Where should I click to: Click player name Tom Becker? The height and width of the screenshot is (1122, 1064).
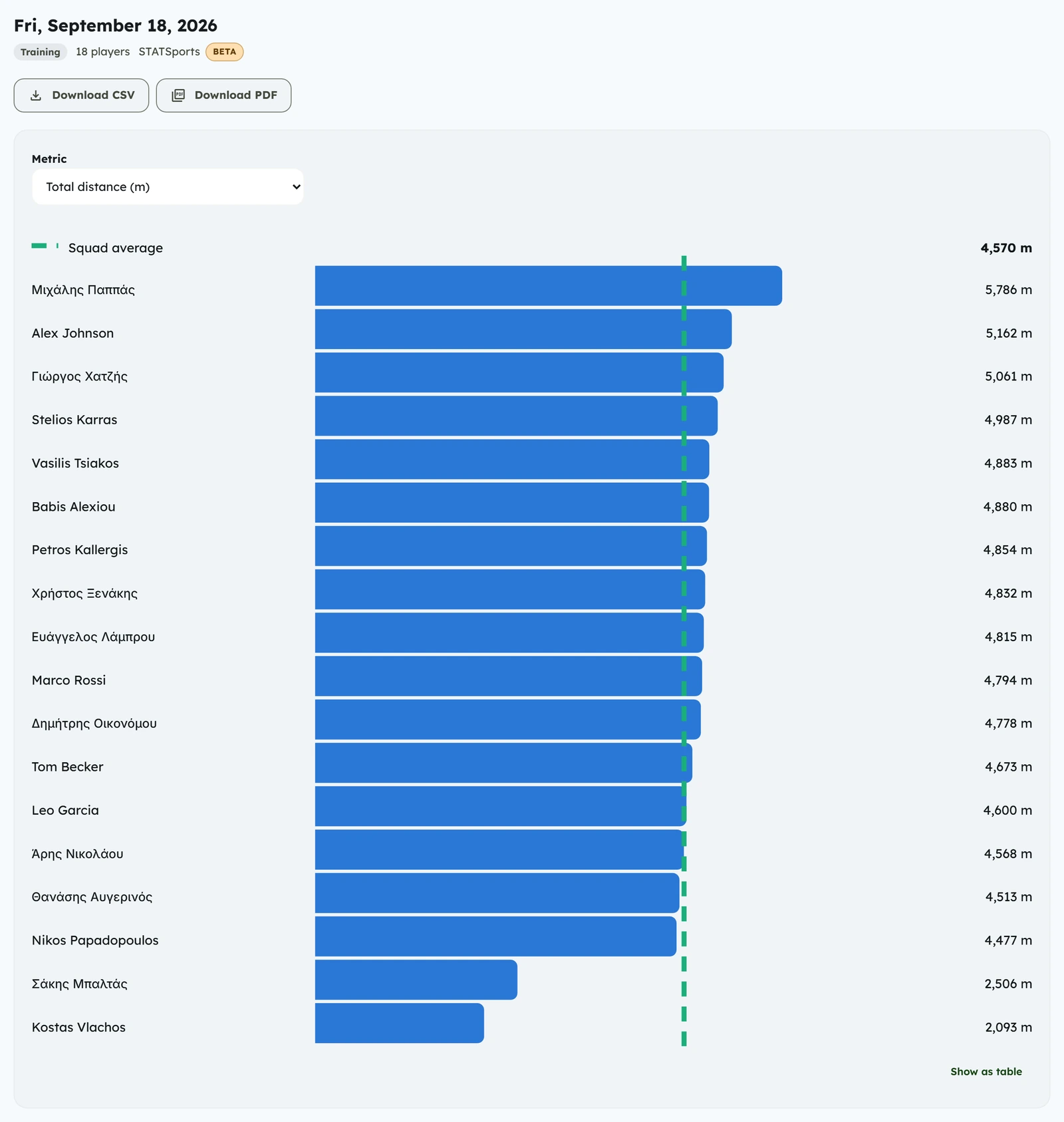pyautogui.click(x=67, y=767)
